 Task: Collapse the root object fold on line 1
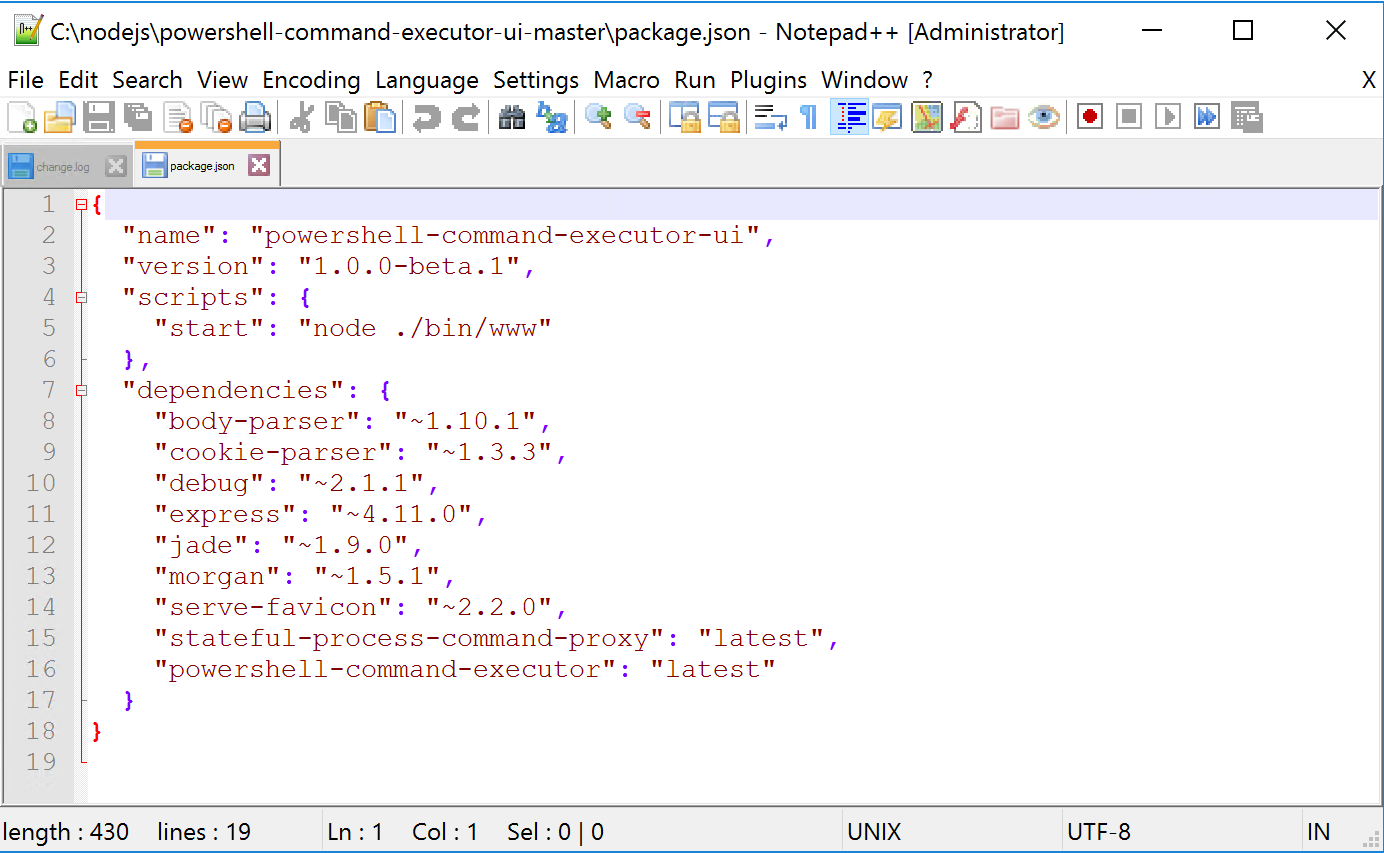pos(81,205)
